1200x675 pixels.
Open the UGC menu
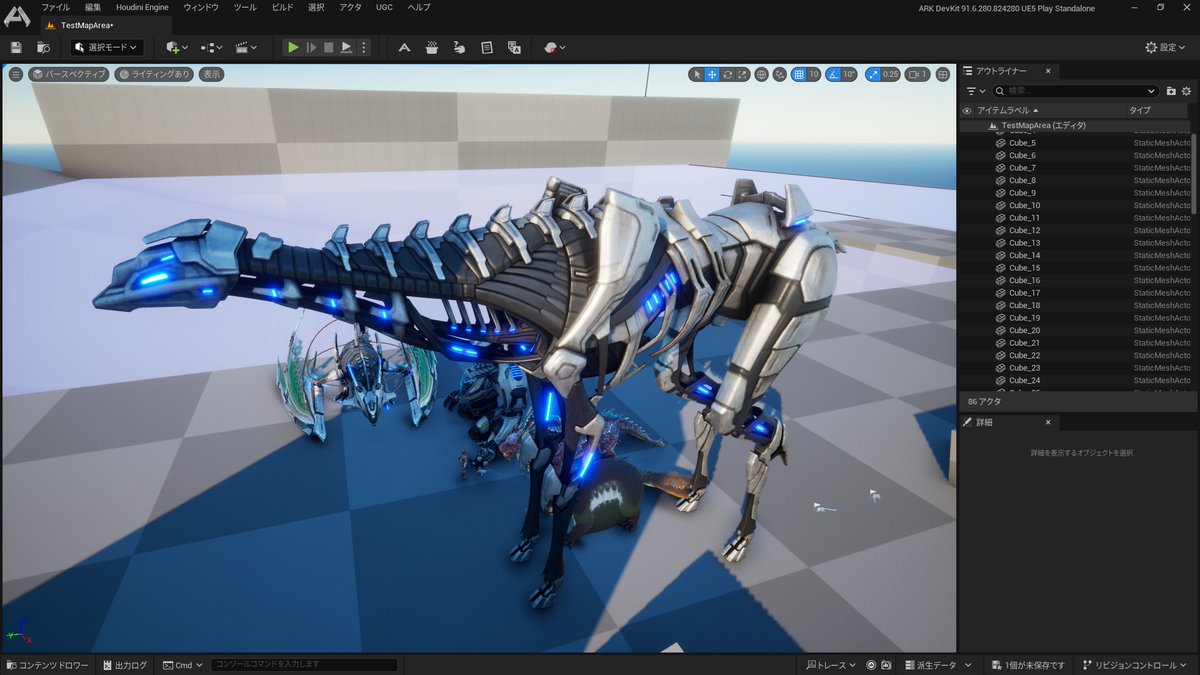384,7
